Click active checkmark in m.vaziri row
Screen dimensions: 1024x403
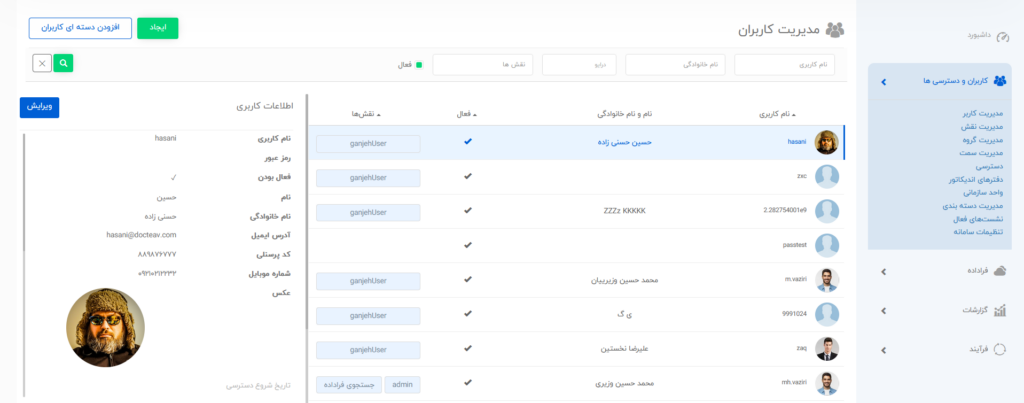pos(467,280)
